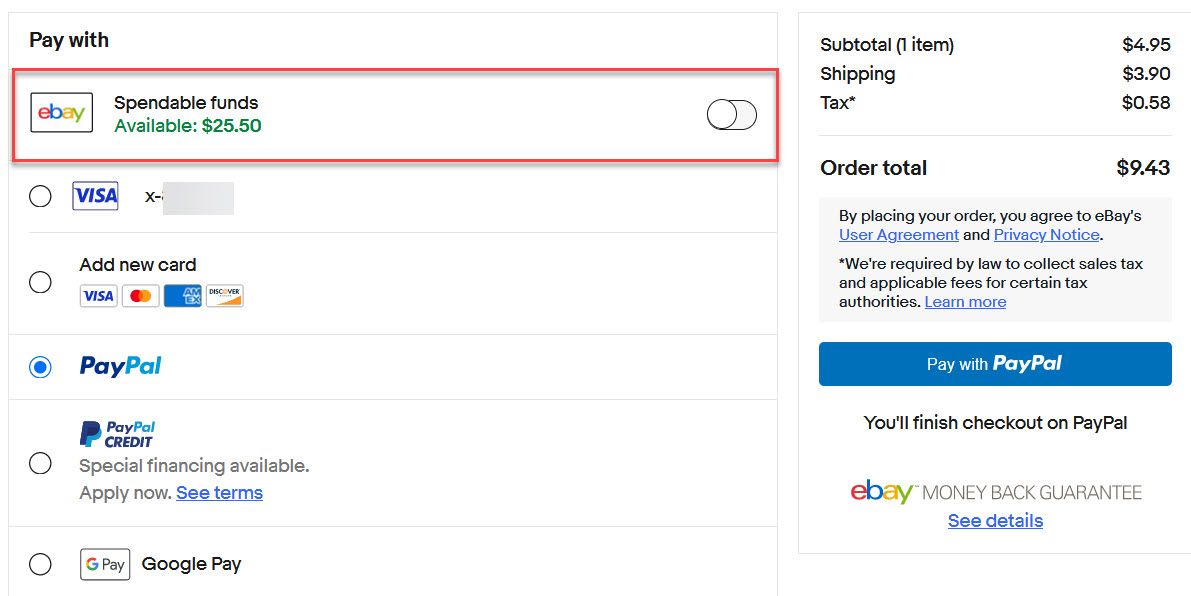Open See terms for PayPal Credit
This screenshot has width=1191, height=596.
[220, 493]
